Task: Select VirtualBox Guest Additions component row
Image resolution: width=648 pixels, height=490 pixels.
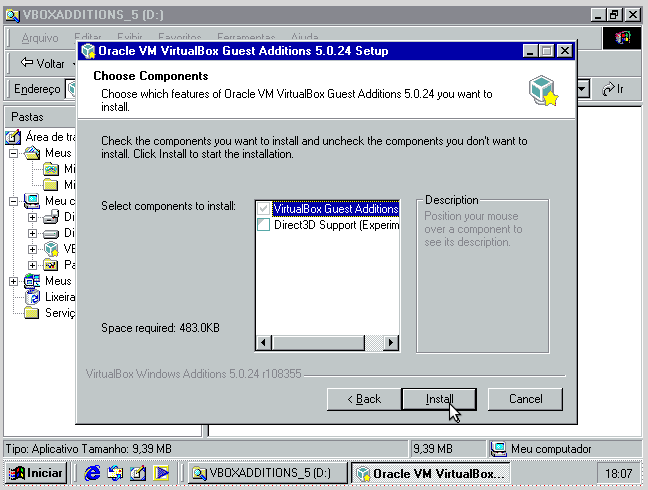Action: (336, 209)
